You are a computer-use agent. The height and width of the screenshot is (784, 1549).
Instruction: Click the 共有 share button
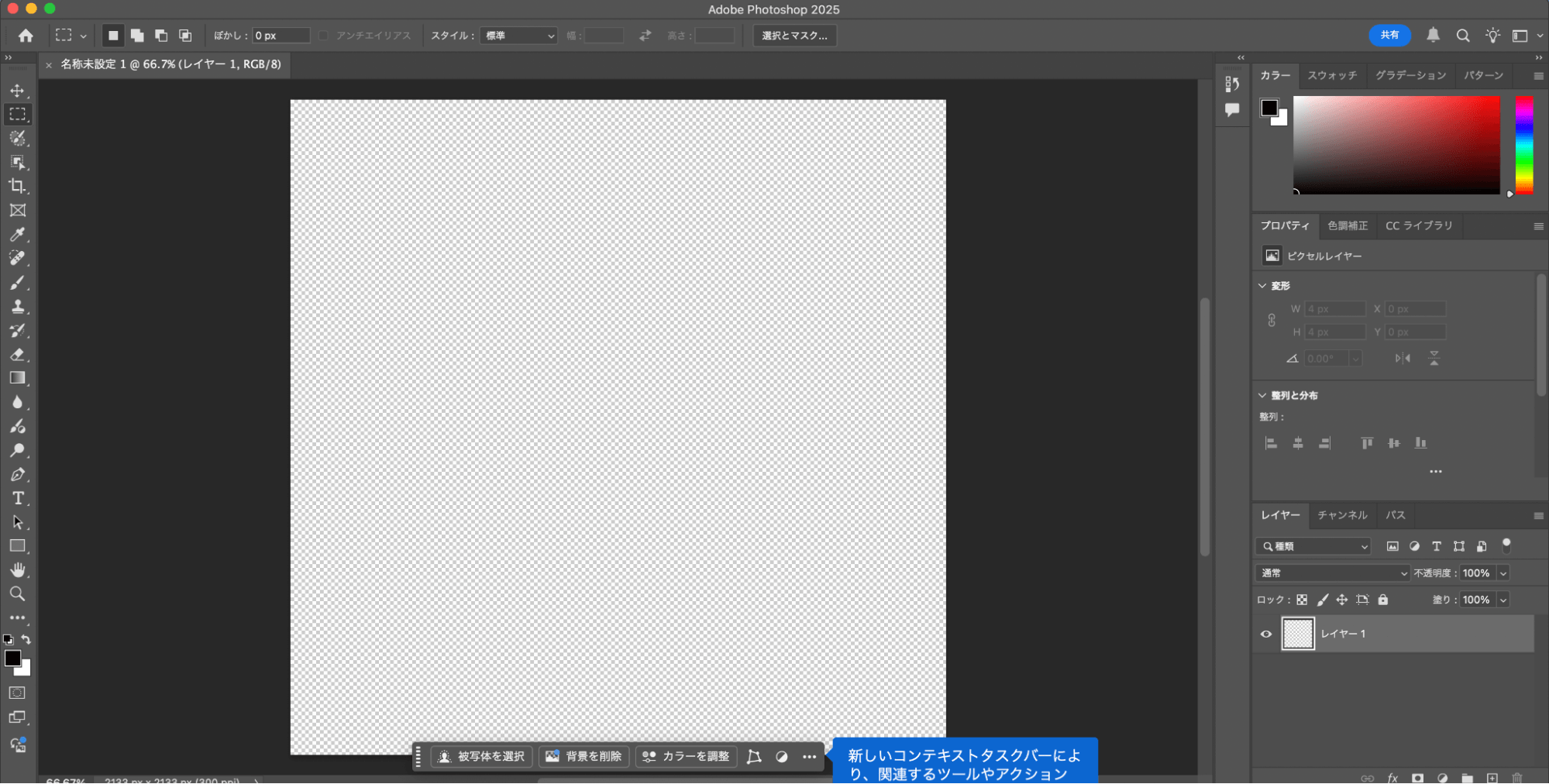click(x=1389, y=35)
